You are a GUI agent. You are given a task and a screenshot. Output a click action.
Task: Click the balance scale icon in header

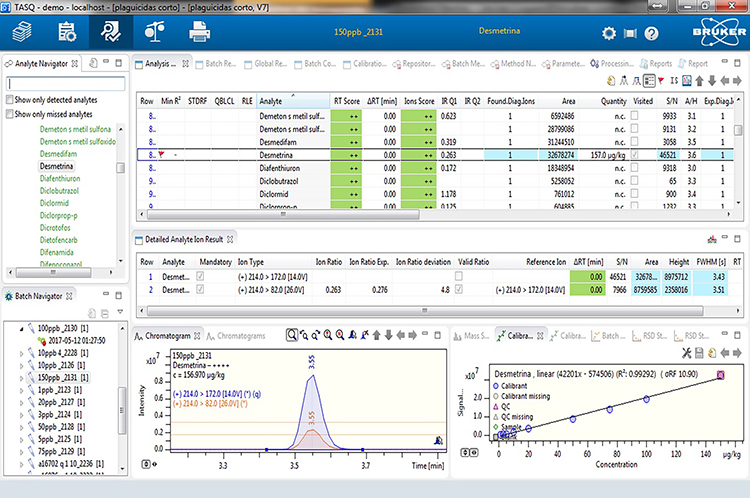(x=155, y=32)
